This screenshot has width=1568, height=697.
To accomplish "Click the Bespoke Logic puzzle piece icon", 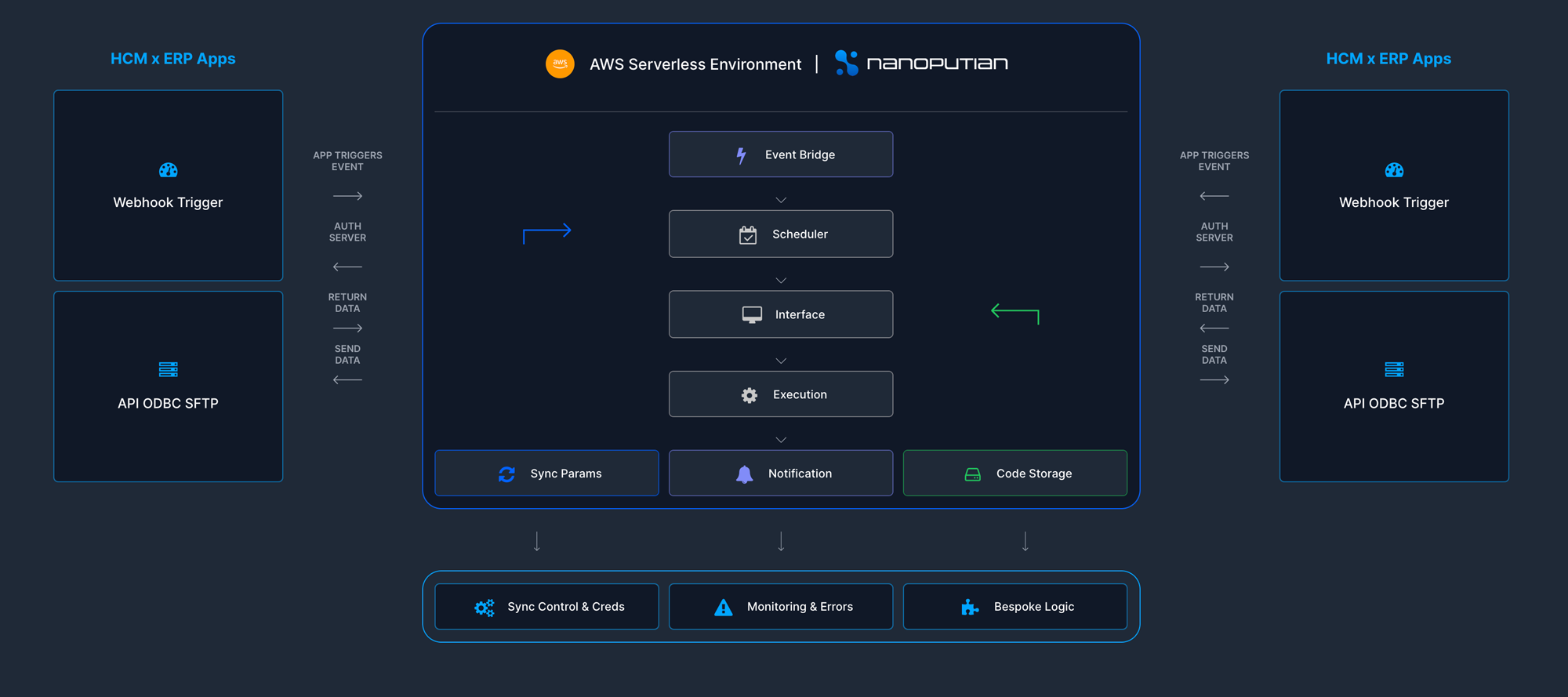I will point(970,608).
